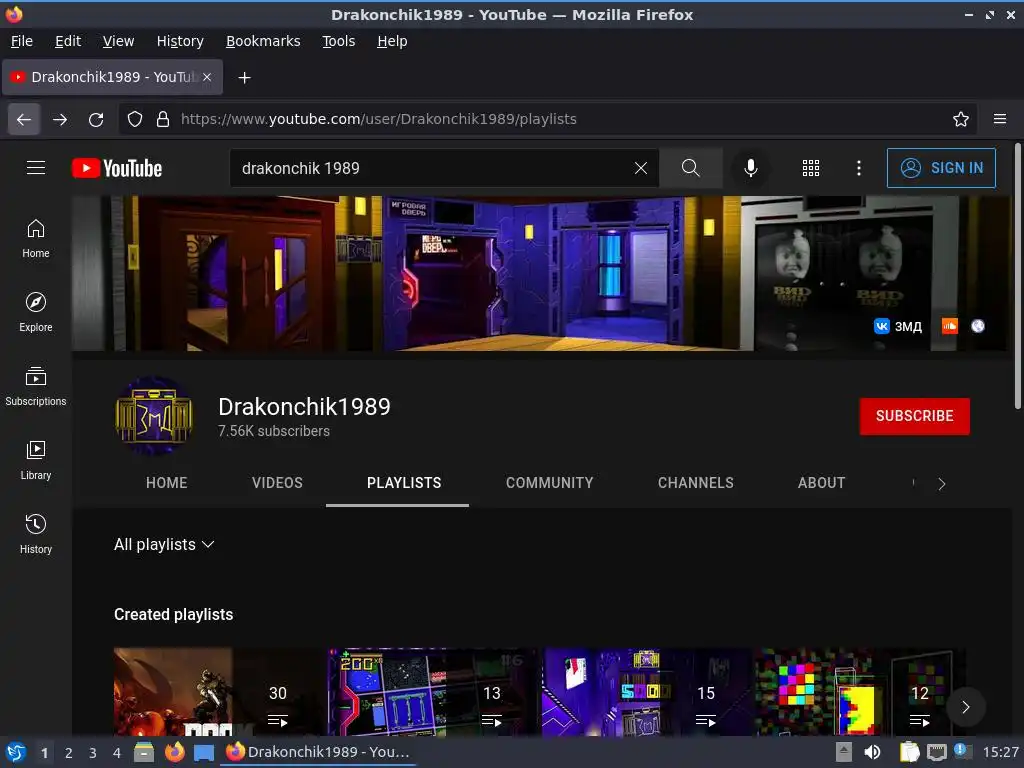Open Explore in the YouTube sidebar
1024x768 pixels.
pyautogui.click(x=36, y=312)
